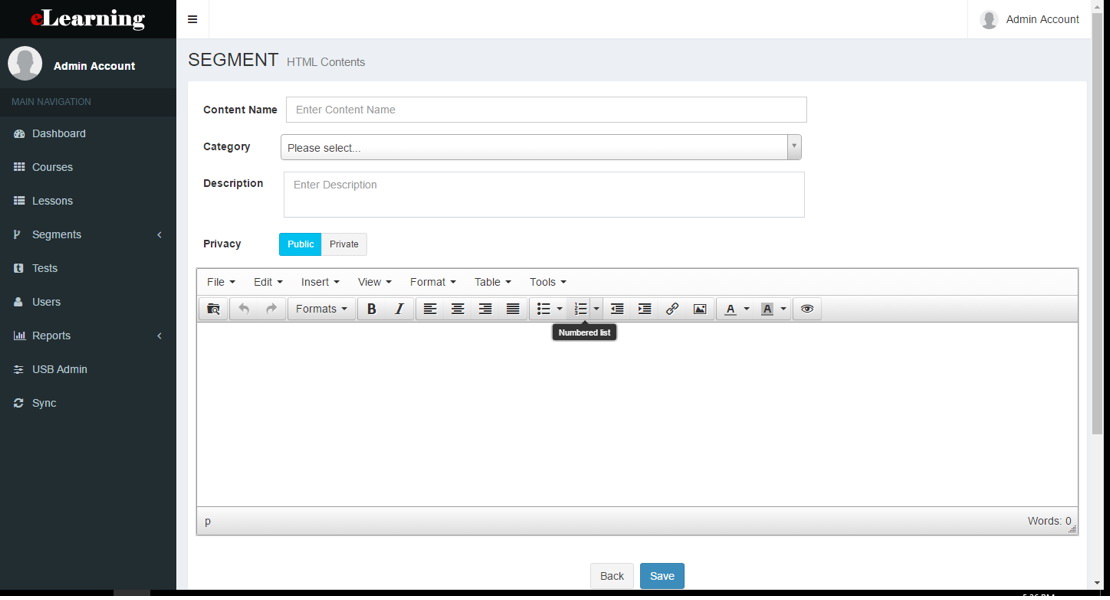The image size is (1110, 600).
Task: Apply center text alignment
Action: point(457,308)
